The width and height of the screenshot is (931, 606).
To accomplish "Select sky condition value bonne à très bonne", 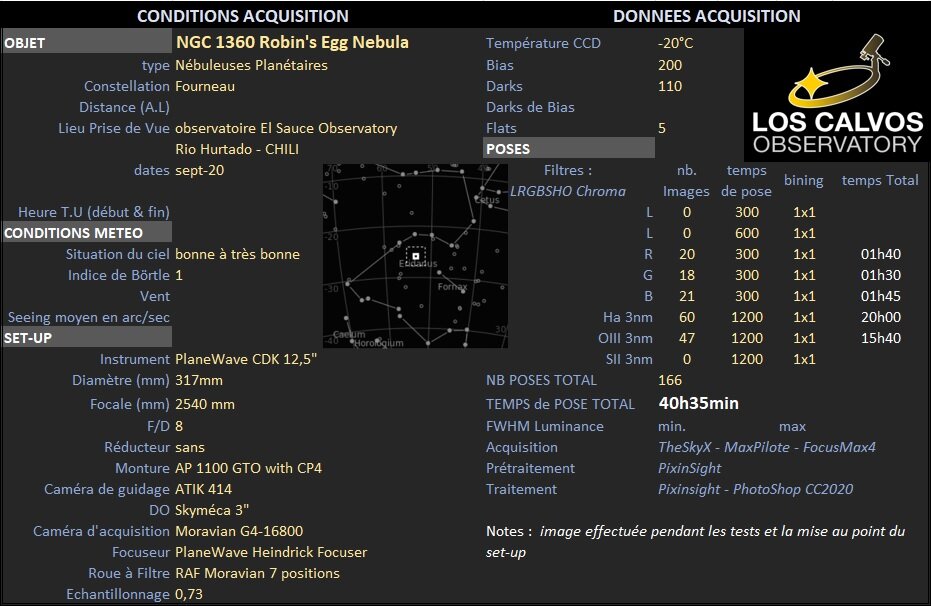I will tap(238, 254).
